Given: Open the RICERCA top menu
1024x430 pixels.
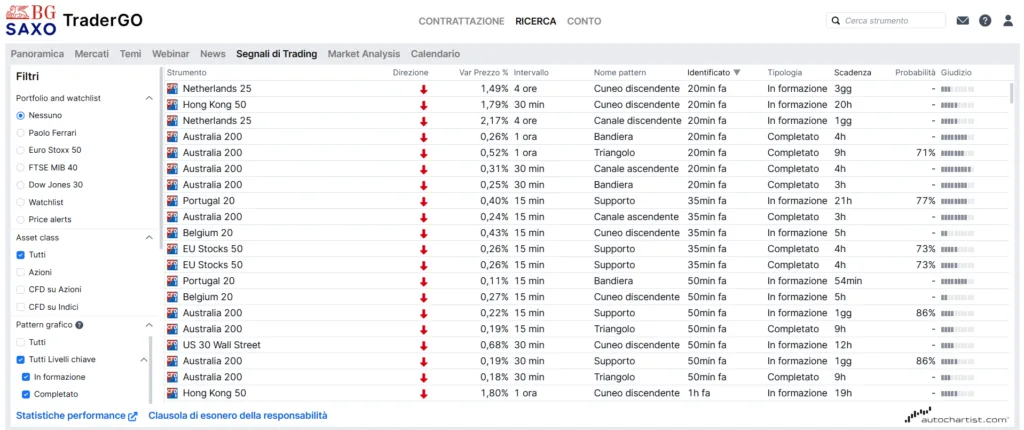Looking at the screenshot, I should tap(536, 21).
